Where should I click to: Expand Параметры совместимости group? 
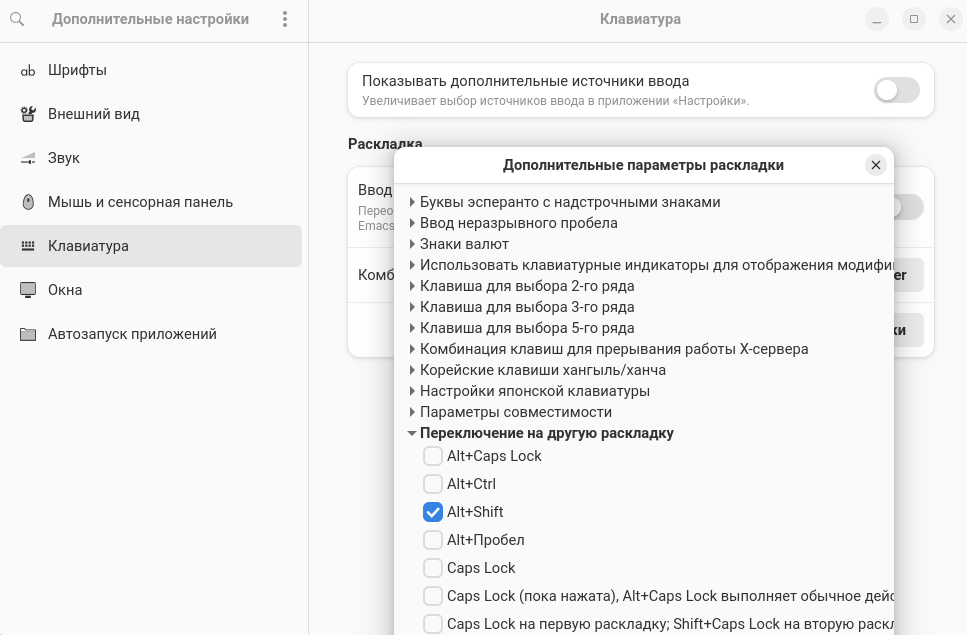412,412
